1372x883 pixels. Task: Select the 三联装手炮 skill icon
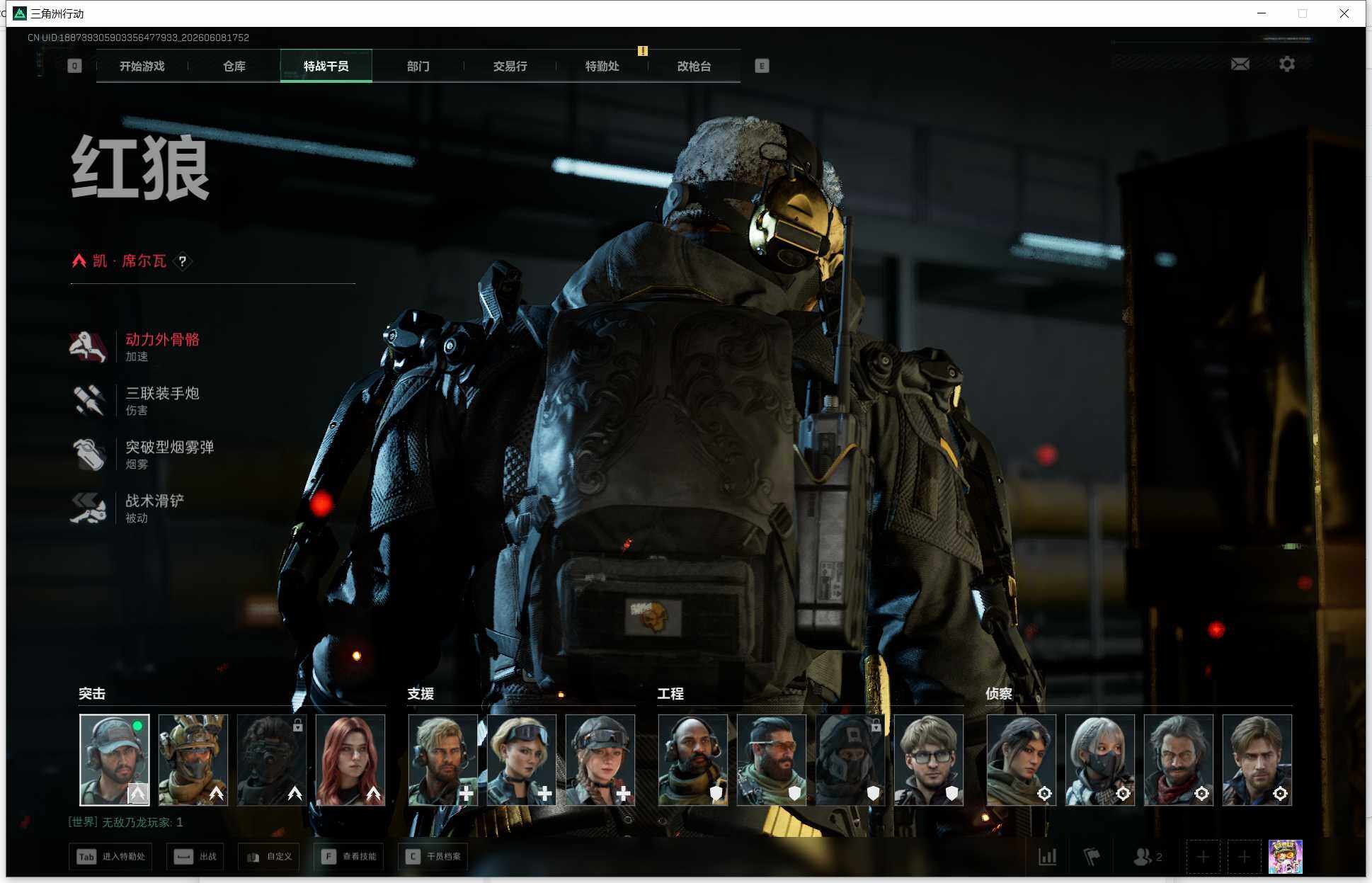88,400
